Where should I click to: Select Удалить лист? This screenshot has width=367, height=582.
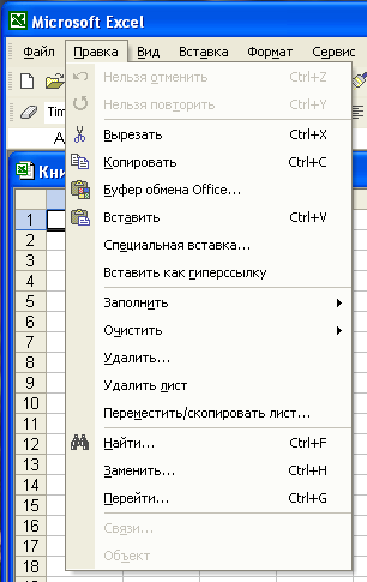click(x=209, y=386)
